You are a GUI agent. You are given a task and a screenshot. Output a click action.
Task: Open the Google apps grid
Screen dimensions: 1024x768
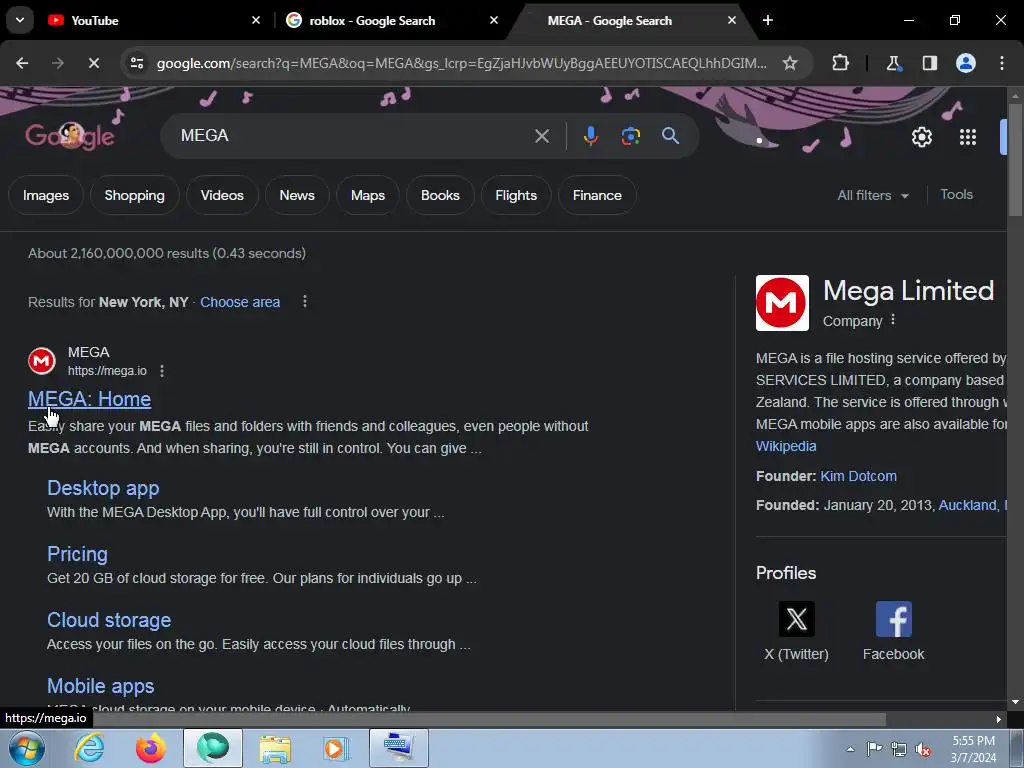point(968,137)
